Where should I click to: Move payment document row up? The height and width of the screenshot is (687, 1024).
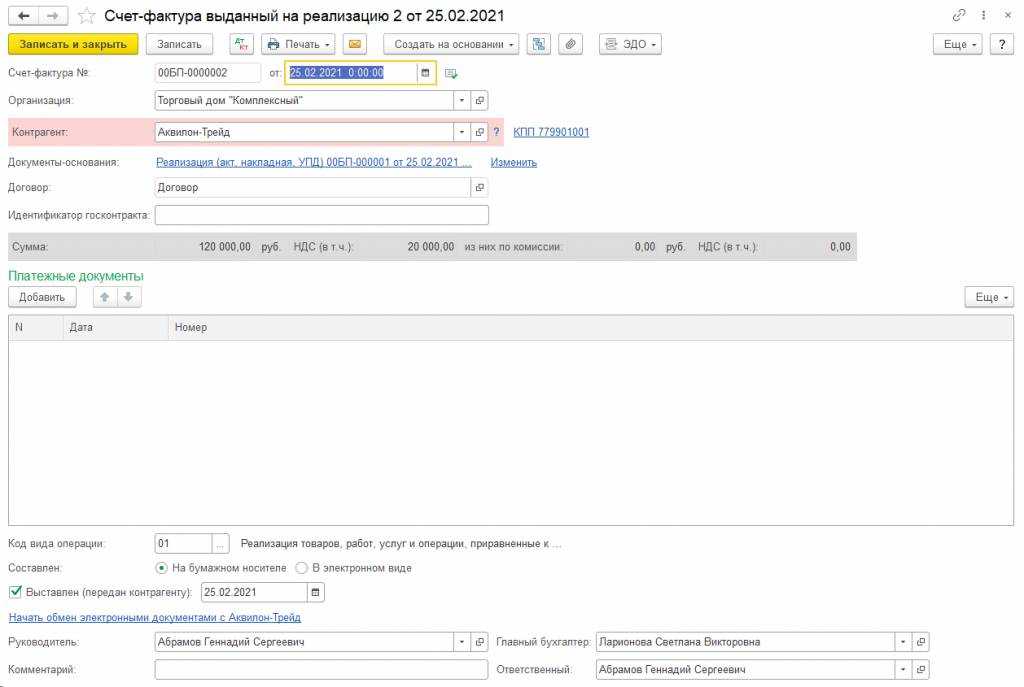pos(104,297)
